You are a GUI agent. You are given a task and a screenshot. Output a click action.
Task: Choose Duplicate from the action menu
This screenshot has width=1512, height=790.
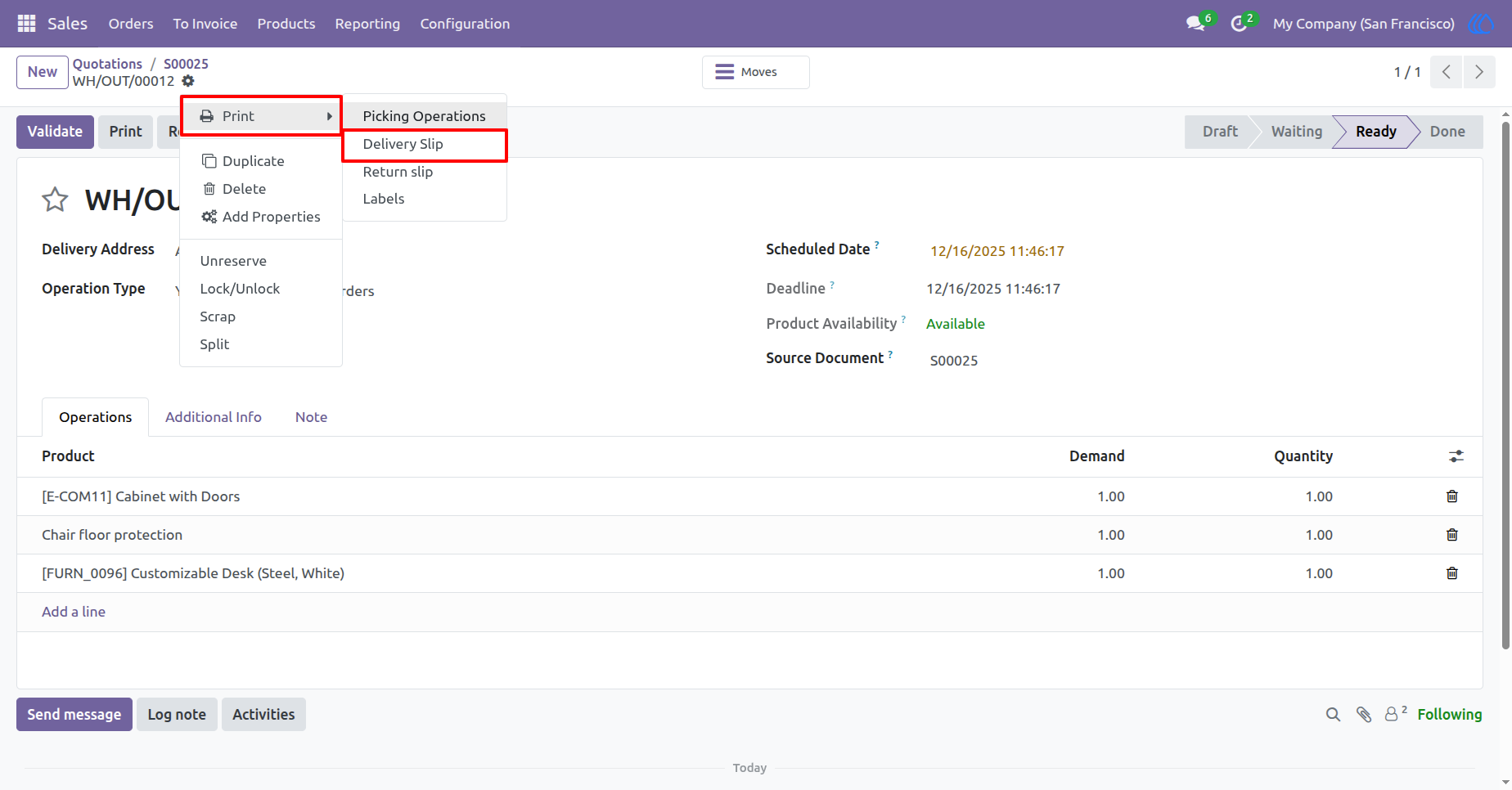point(261,161)
